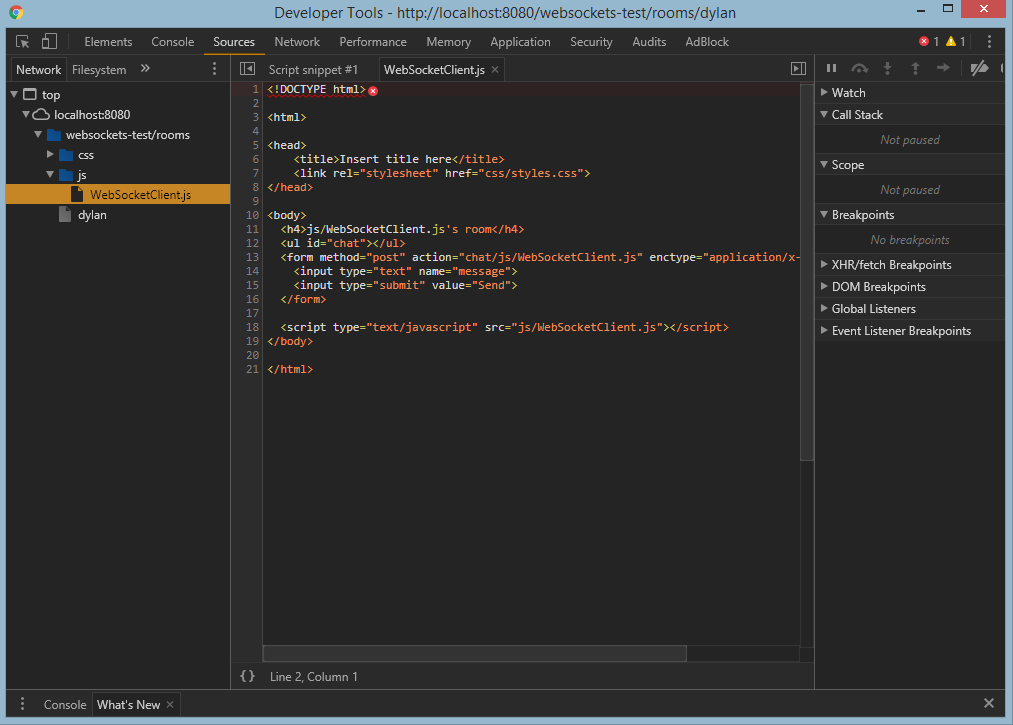
Task: Collapse the Breakpoints section
Action: tap(824, 214)
